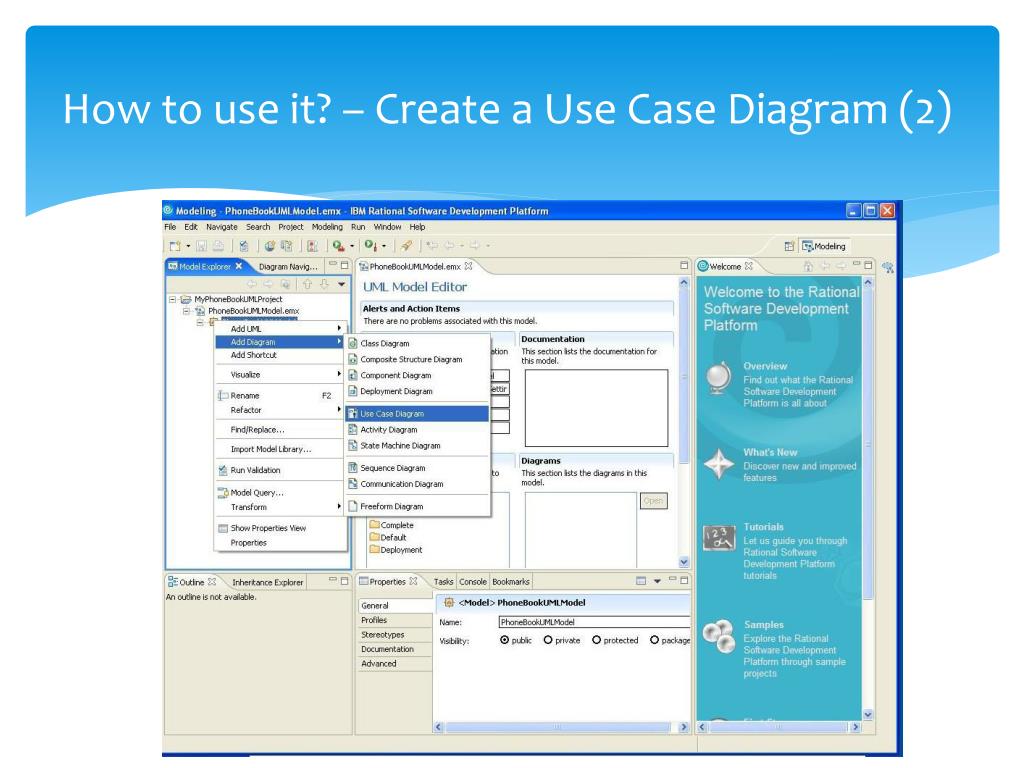Click the Print toolbar icon

[218, 246]
